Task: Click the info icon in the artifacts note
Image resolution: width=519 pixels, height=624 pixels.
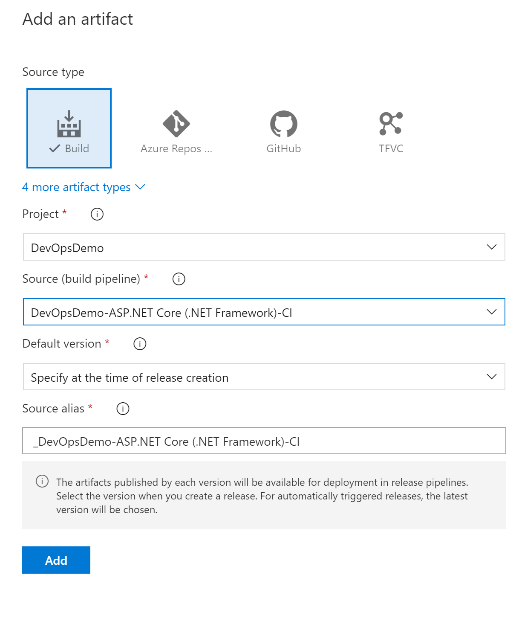Action: pyautogui.click(x=42, y=482)
